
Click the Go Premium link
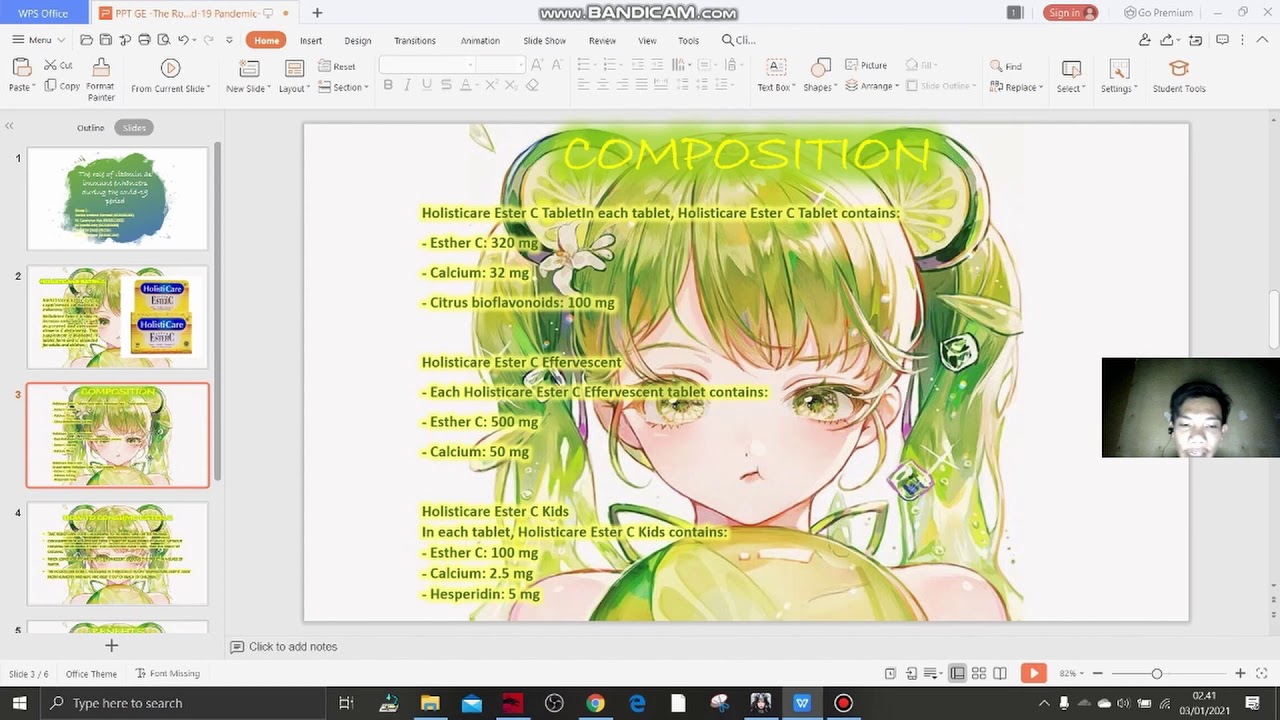(1158, 13)
